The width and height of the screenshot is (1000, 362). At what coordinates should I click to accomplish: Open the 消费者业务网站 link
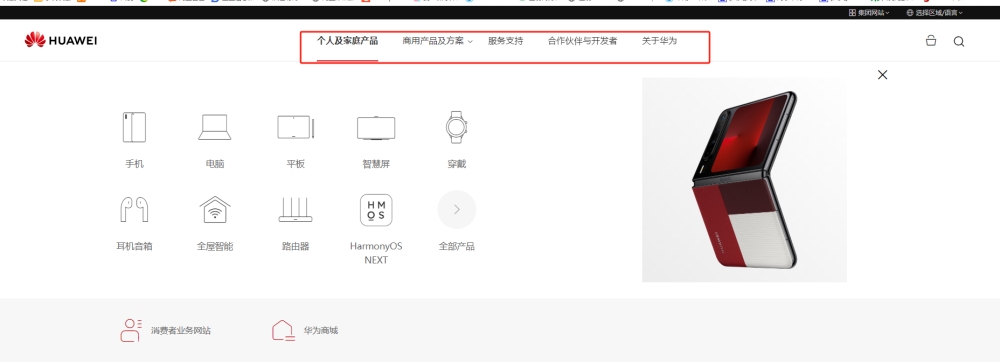click(x=165, y=330)
